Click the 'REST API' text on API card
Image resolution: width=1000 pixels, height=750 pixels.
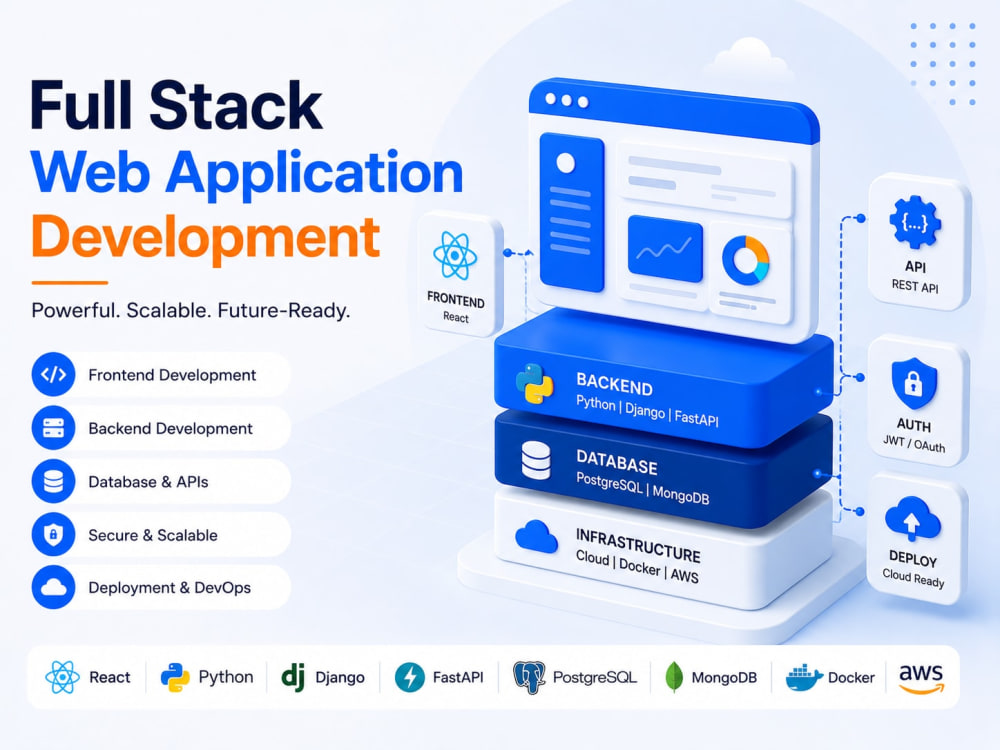click(915, 286)
